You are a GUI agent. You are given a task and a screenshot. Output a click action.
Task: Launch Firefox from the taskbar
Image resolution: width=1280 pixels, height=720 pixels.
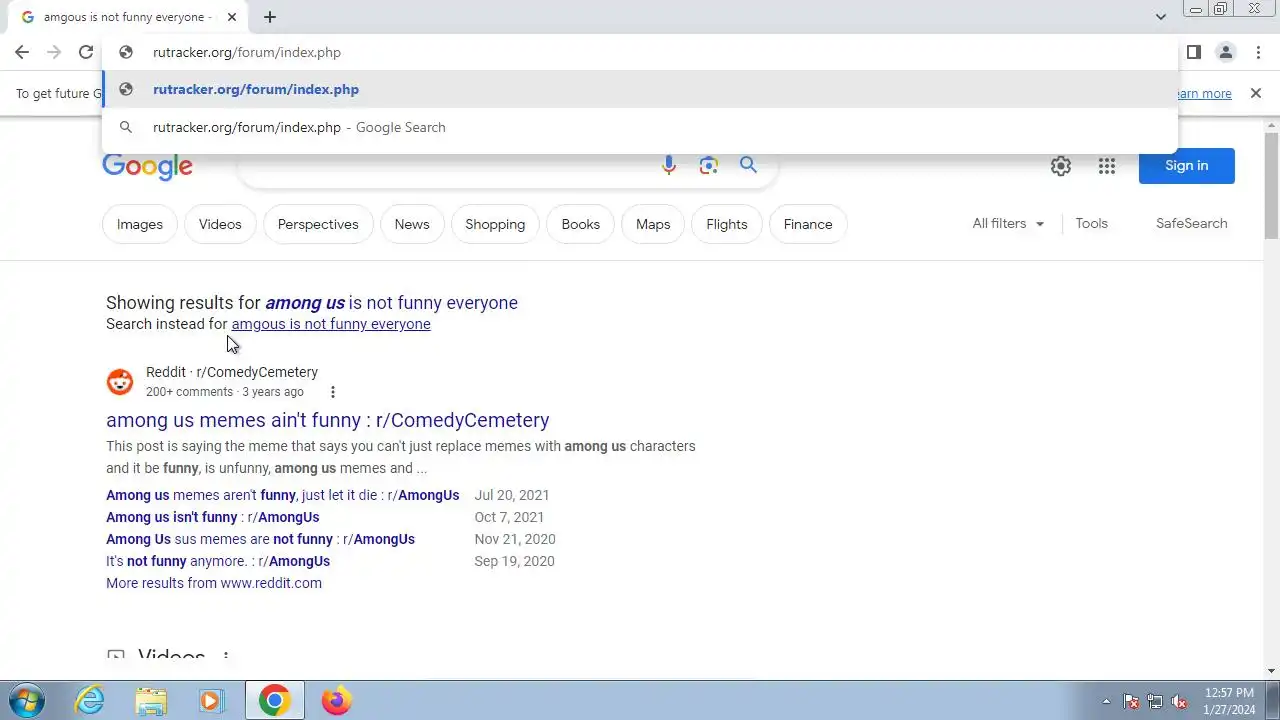(x=336, y=700)
